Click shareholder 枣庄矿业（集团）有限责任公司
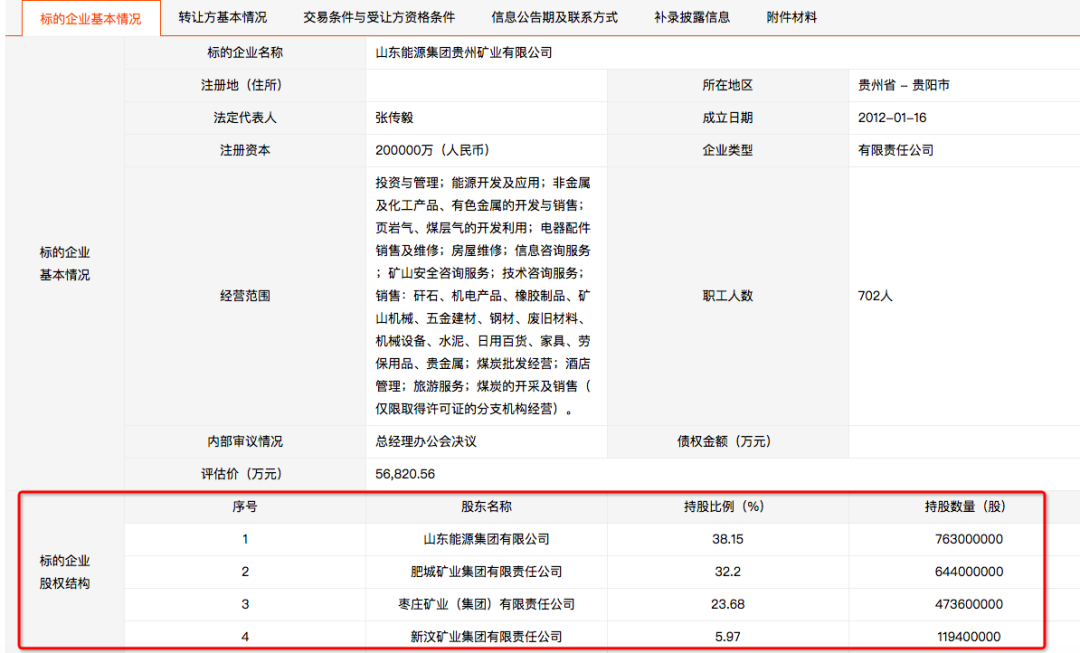This screenshot has height=653, width=1080. click(486, 604)
